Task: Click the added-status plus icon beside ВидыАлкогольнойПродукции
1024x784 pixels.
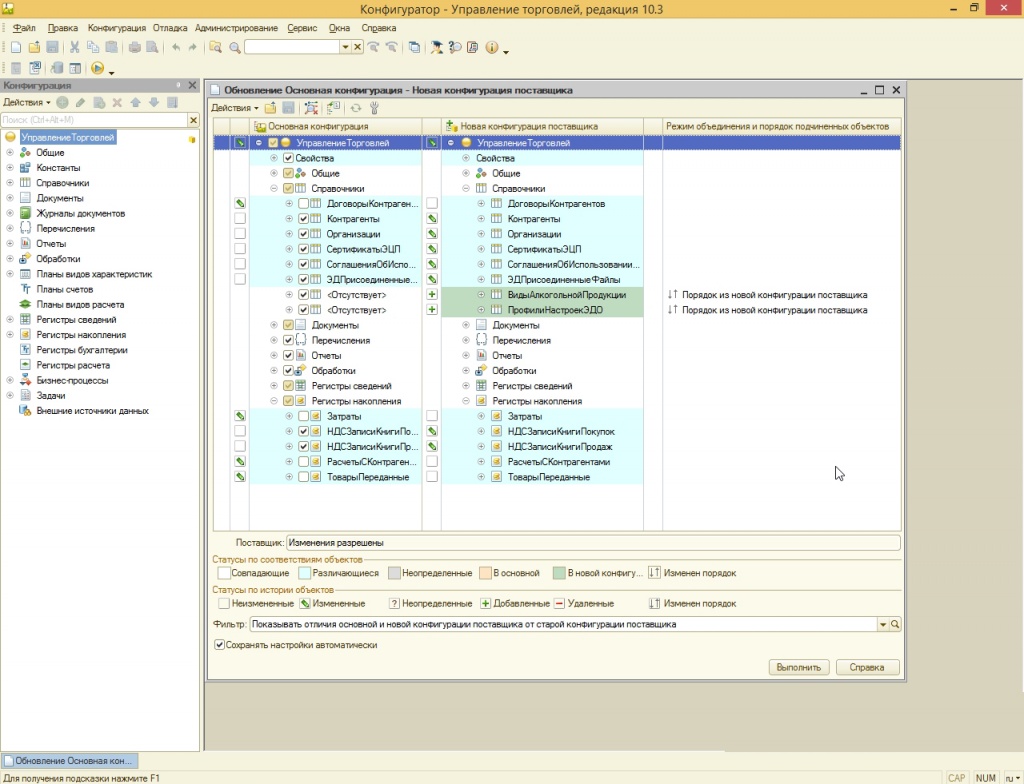Action: (432, 295)
